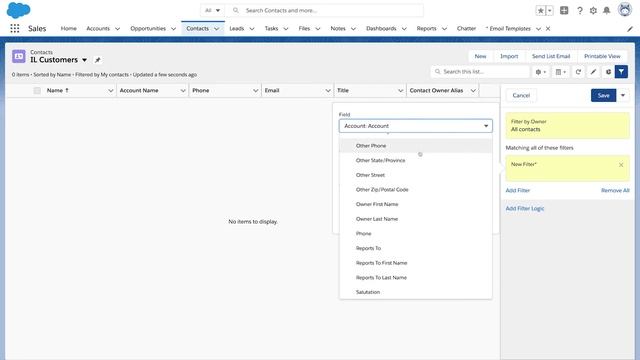Screen dimensions: 640x360
Task: Cancel the filter changes
Action: 521,96
